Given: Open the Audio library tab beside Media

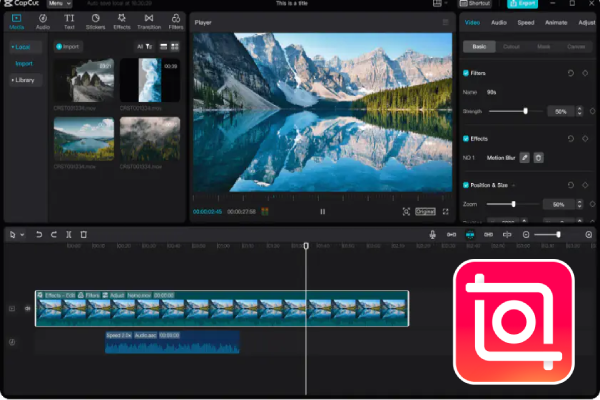Looking at the screenshot, I should coord(43,22).
